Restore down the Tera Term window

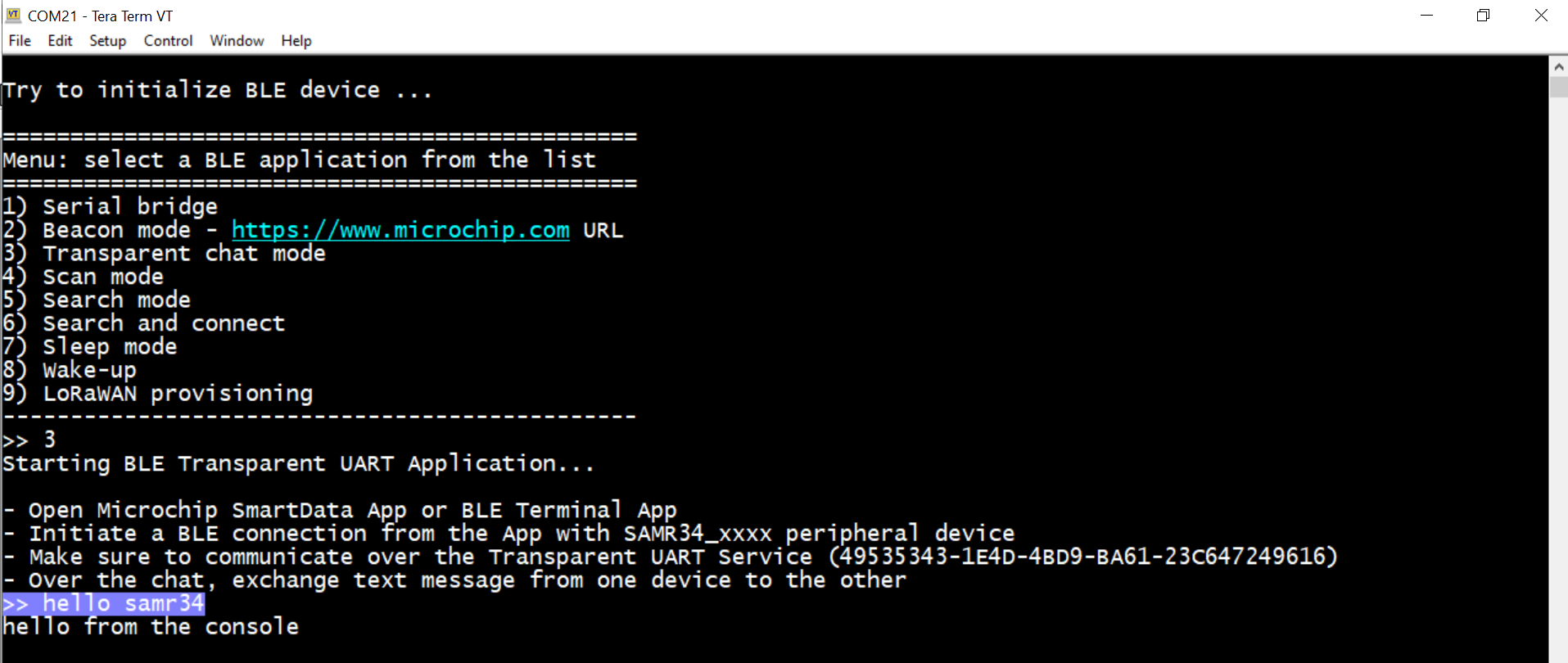coord(1483,16)
